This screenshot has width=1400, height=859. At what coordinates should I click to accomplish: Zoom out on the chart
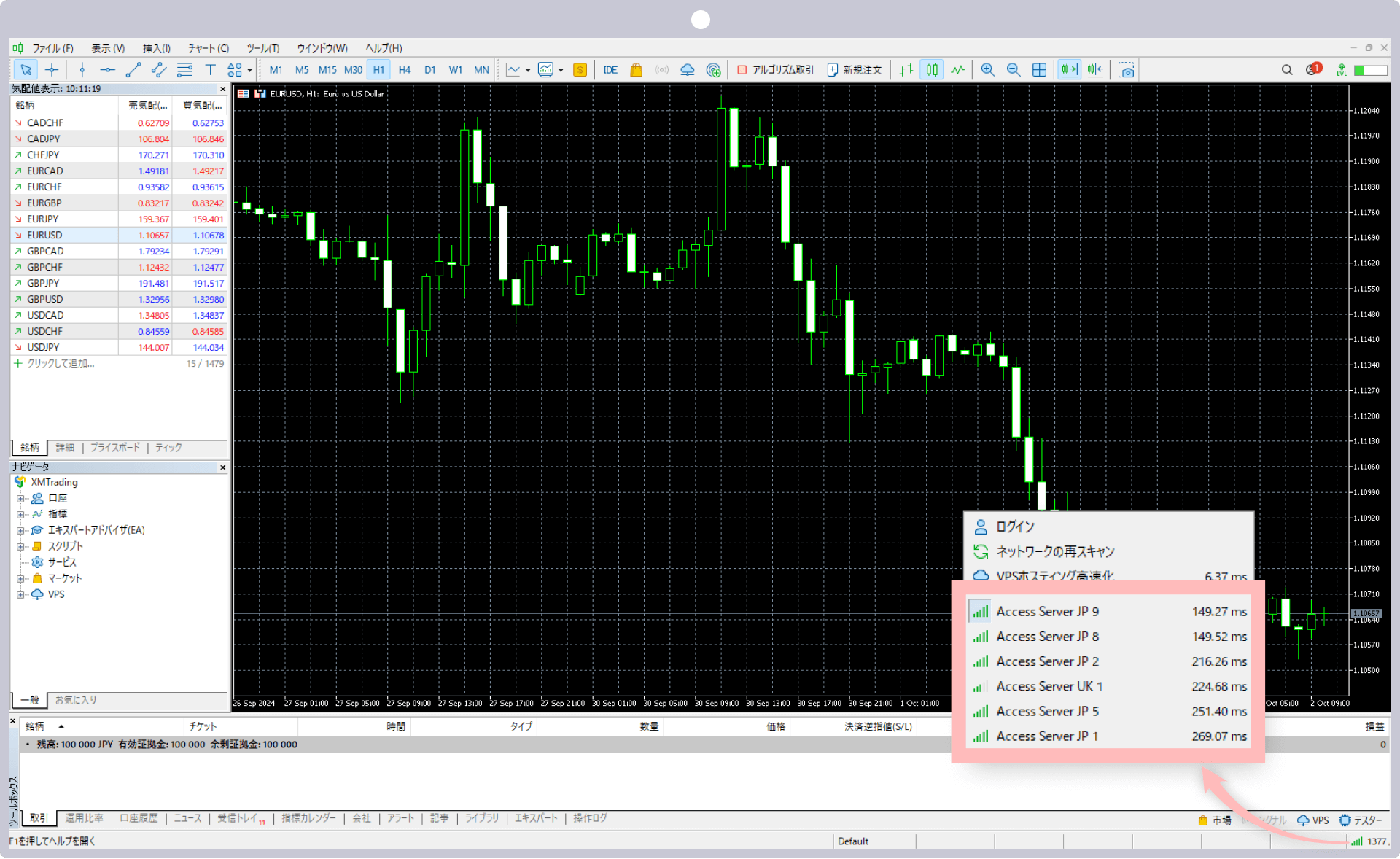coord(1014,70)
